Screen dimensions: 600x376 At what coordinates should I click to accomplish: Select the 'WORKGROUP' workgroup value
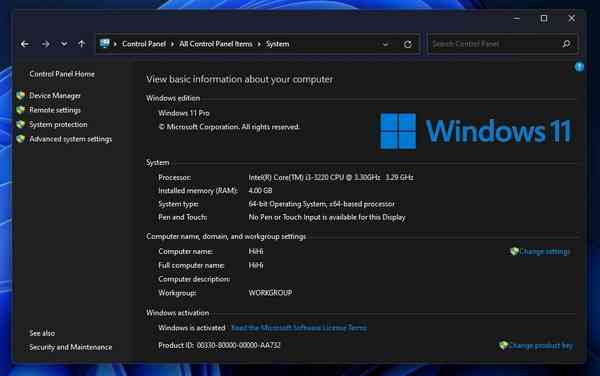[270, 293]
